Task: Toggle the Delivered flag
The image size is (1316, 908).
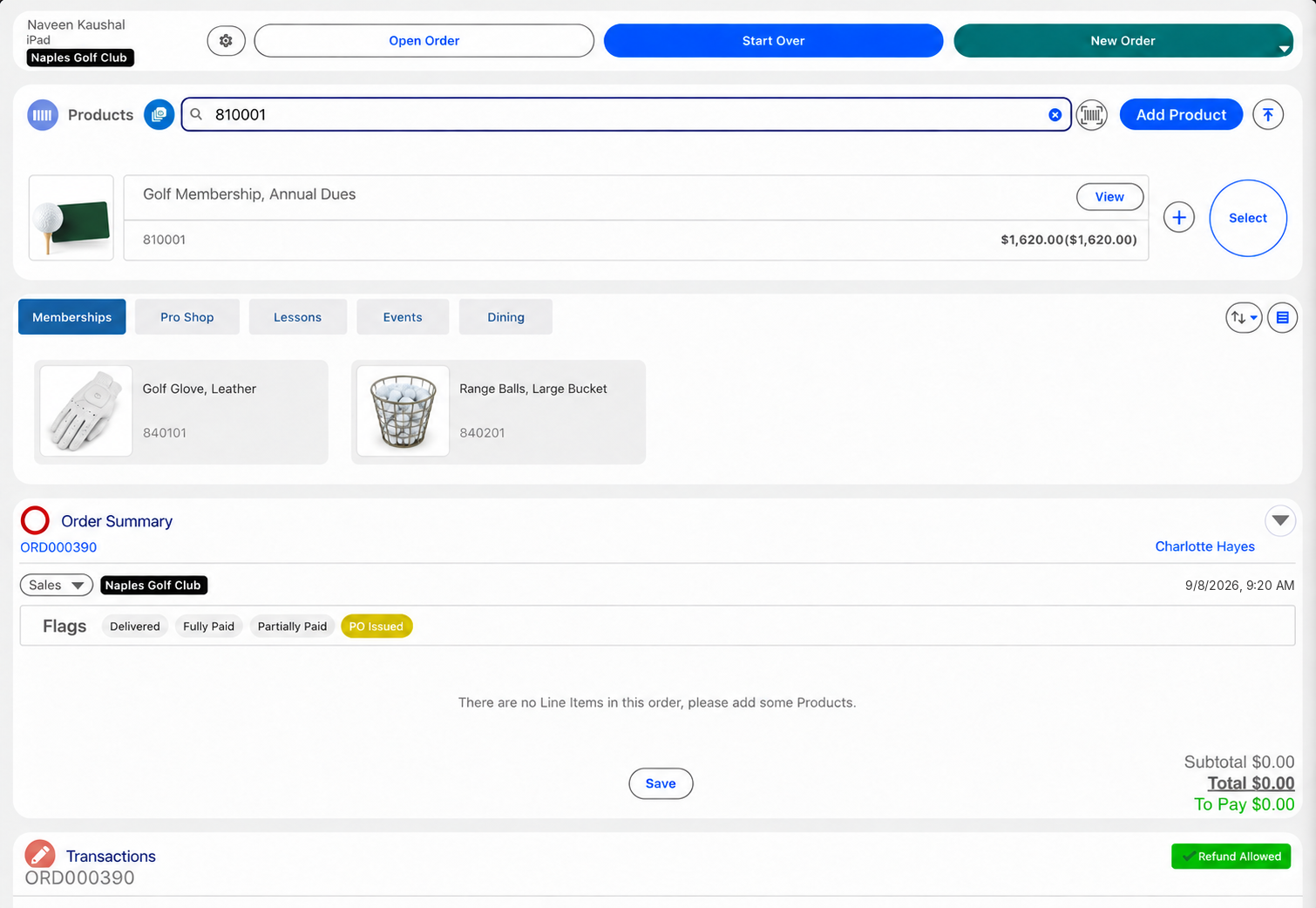Action: pyautogui.click(x=135, y=627)
